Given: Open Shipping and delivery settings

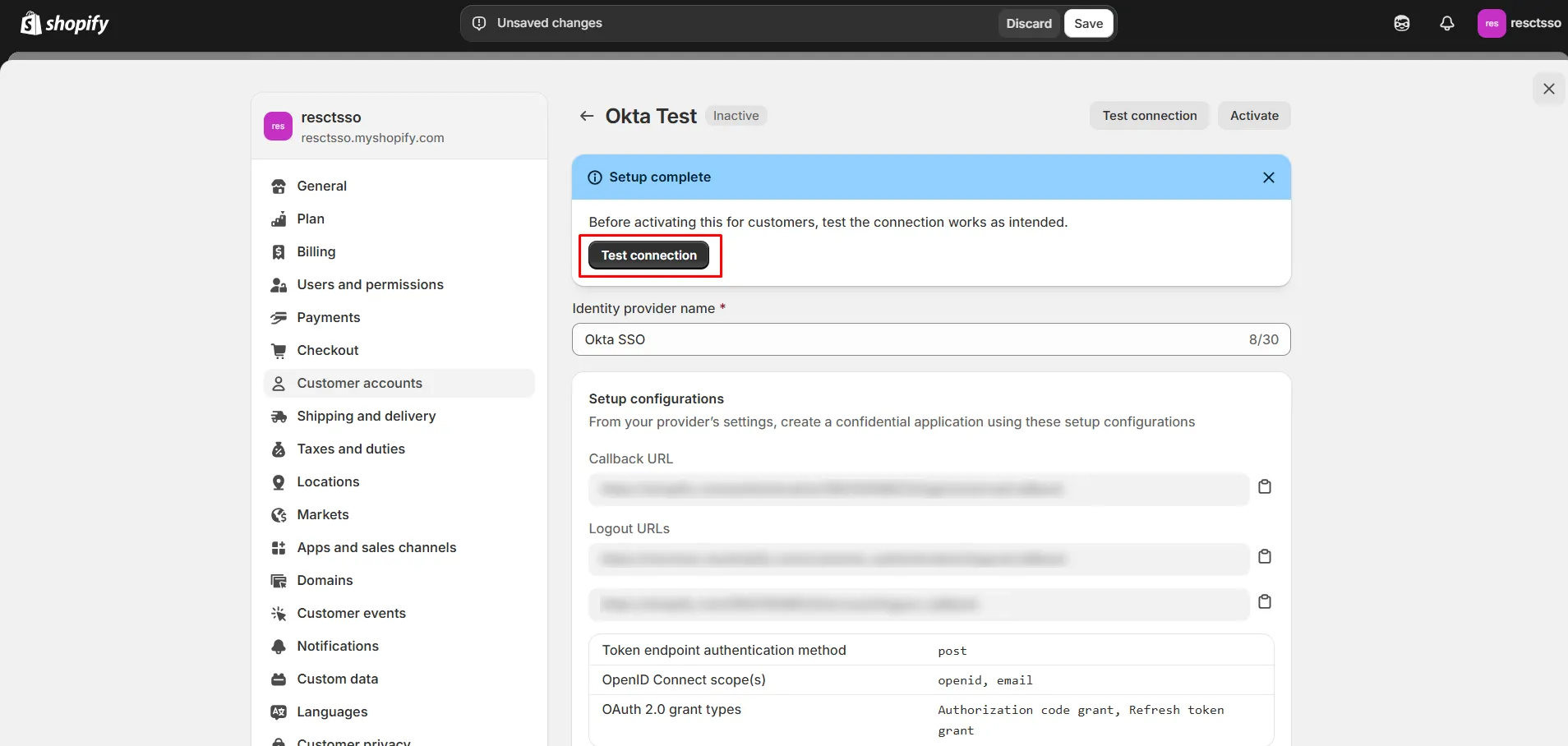Looking at the screenshot, I should [399, 417].
